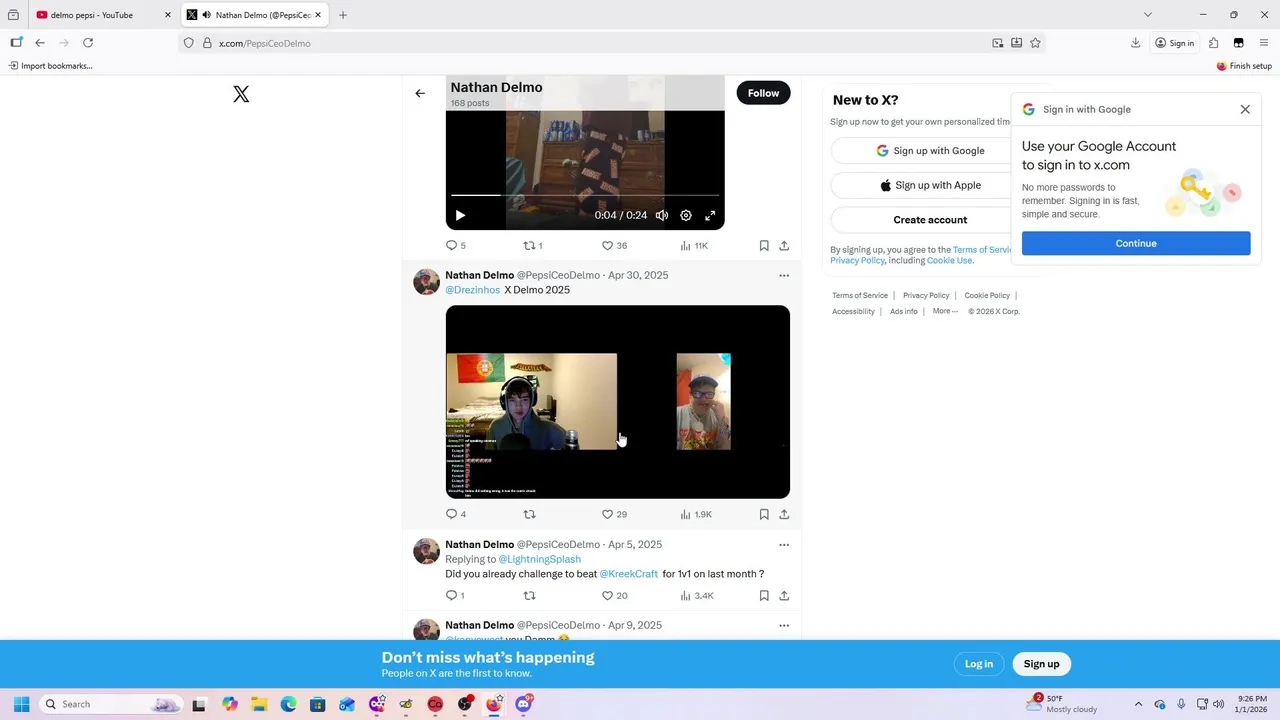This screenshot has width=1280, height=720.
Task: Like the post showing 20 likes
Action: (614, 595)
